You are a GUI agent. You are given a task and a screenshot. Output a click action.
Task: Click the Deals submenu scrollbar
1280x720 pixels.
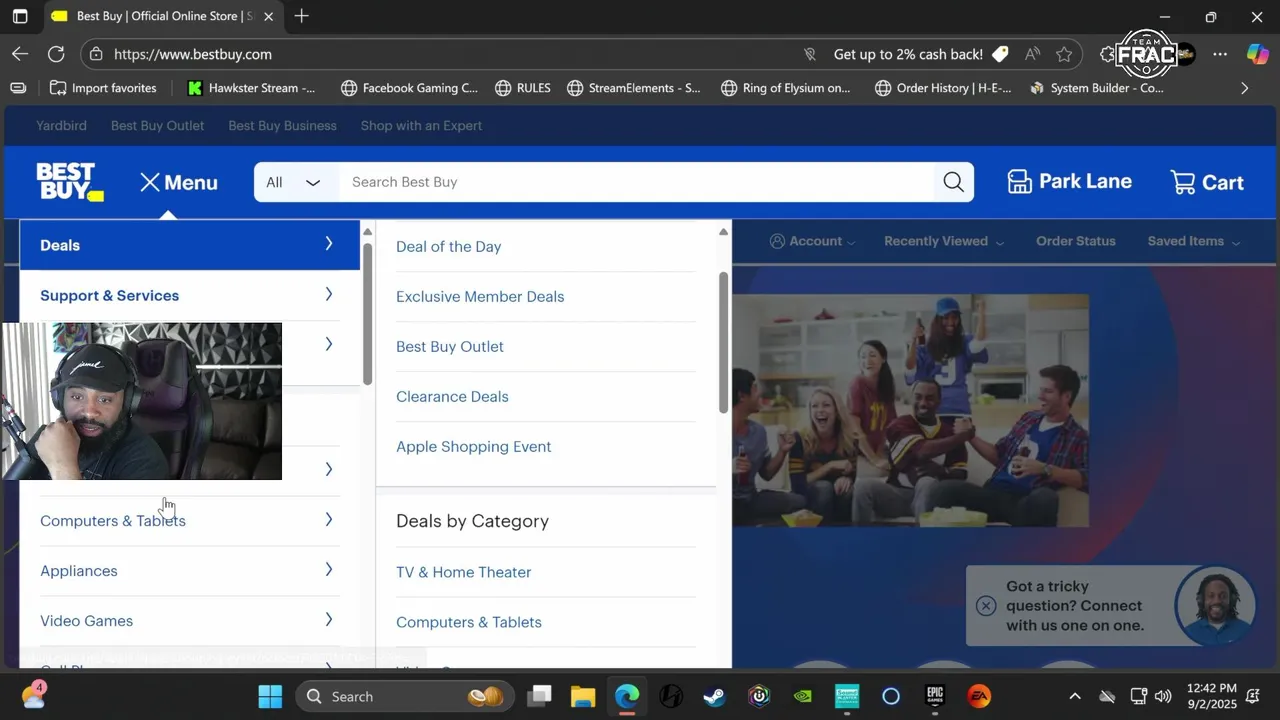coord(723,341)
